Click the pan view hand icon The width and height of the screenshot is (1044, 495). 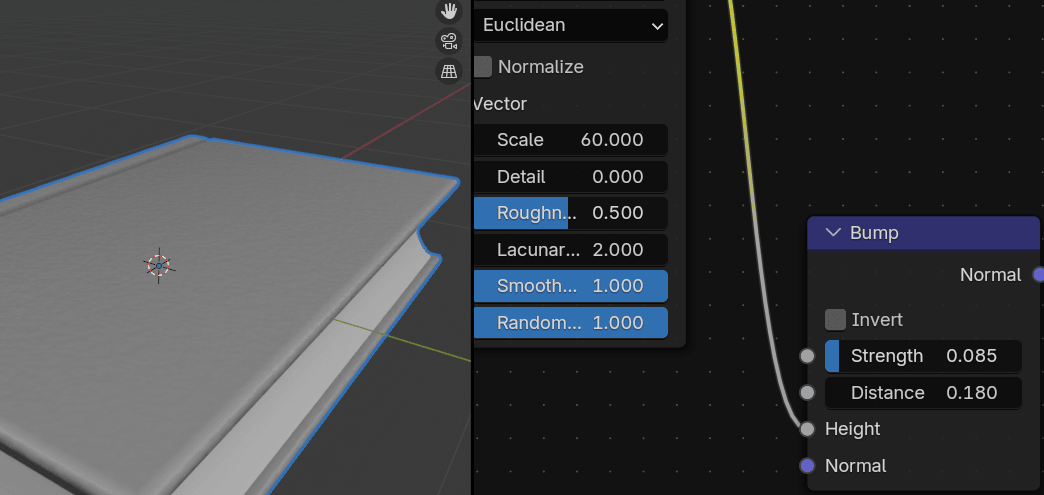pos(449,11)
